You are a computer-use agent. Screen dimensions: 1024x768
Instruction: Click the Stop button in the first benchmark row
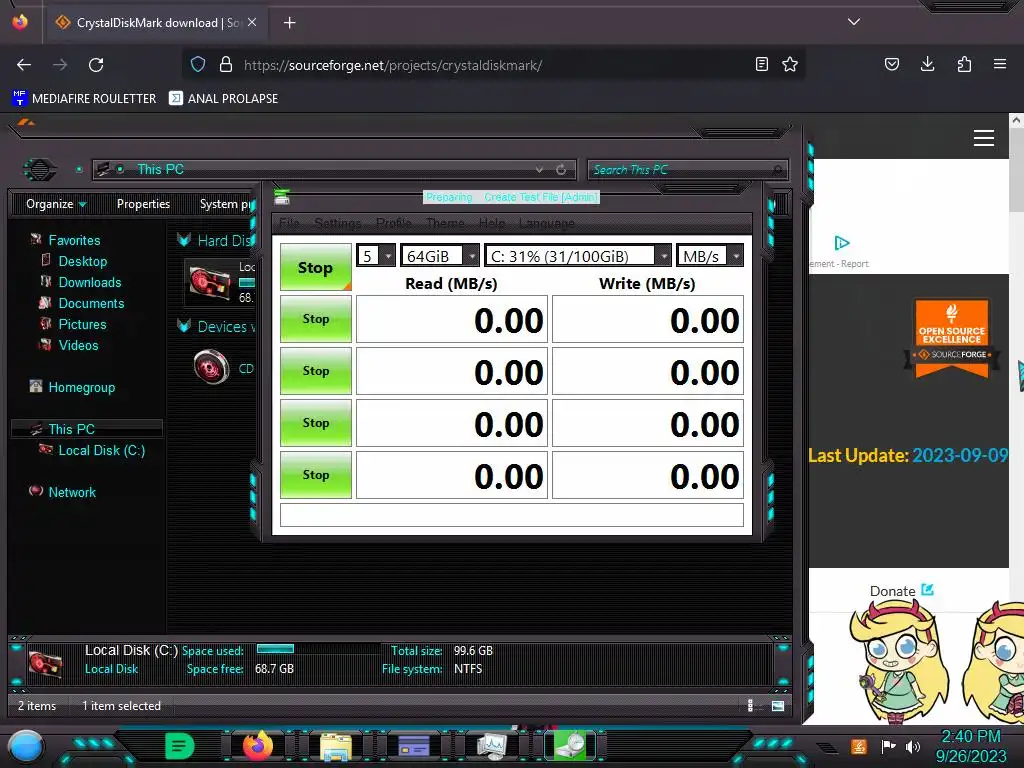[315, 319]
